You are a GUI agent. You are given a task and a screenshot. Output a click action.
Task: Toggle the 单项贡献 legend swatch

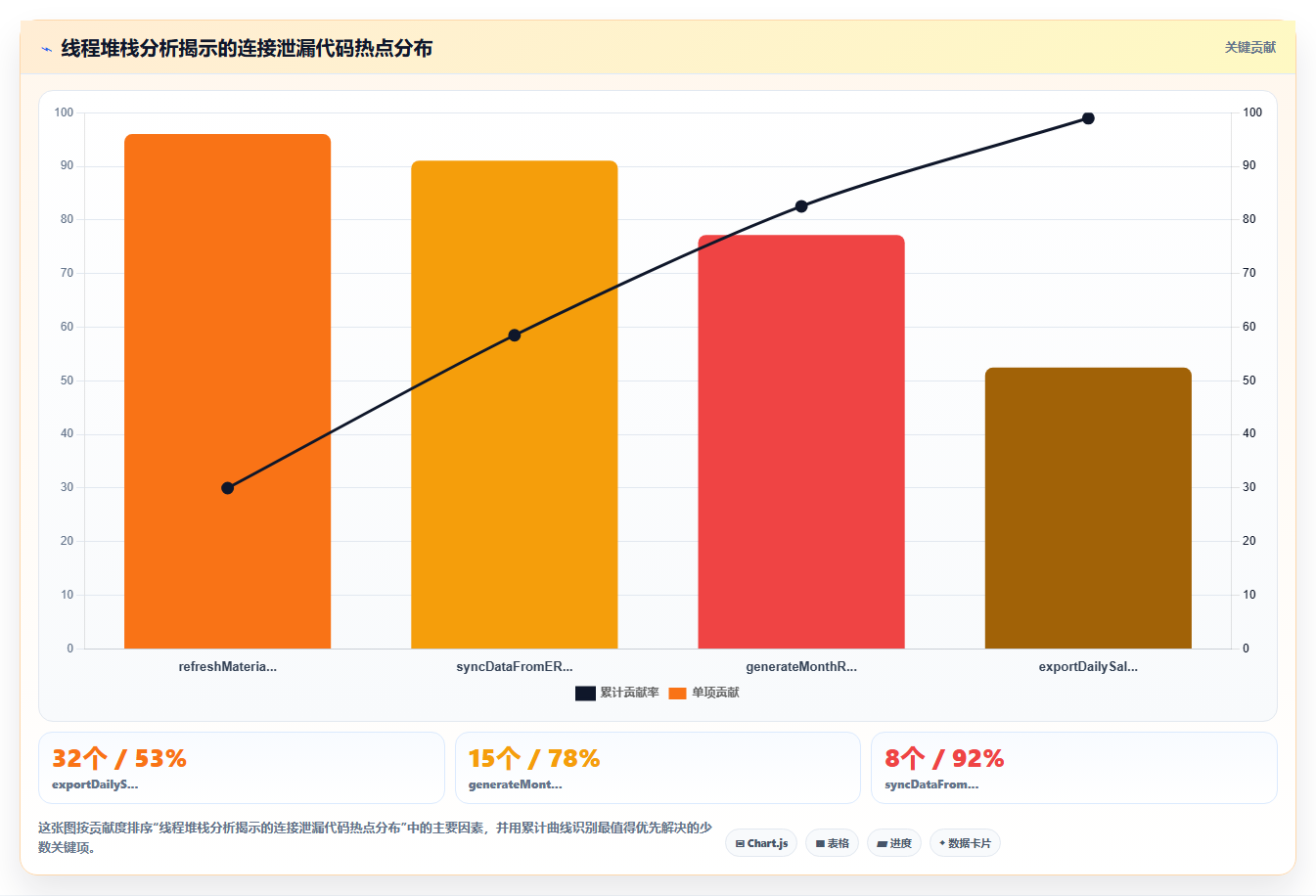[x=678, y=693]
